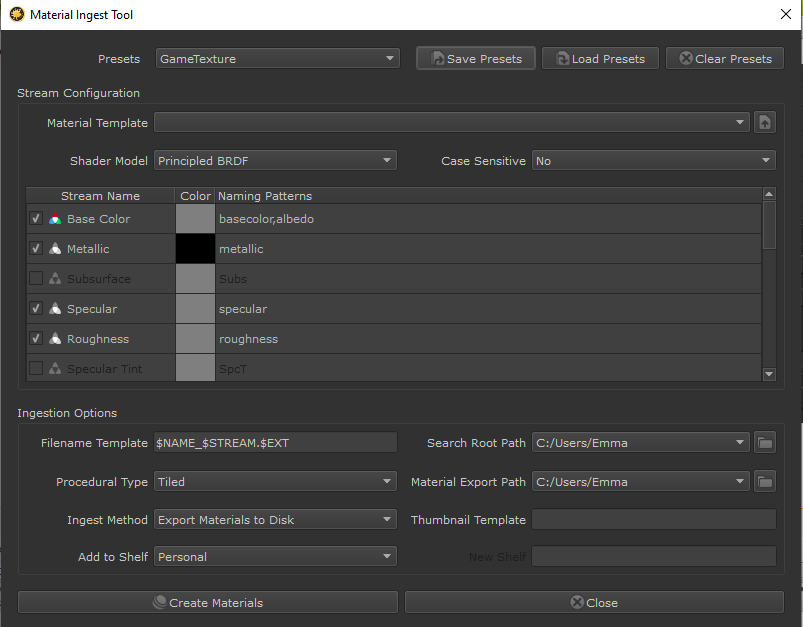Click the Specular stream type icon
Image resolution: width=803 pixels, height=627 pixels.
(x=55, y=309)
